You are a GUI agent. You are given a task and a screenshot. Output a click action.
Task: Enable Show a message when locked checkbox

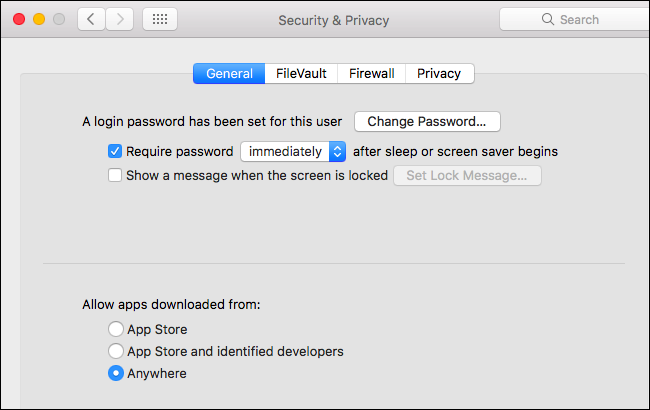click(x=115, y=176)
